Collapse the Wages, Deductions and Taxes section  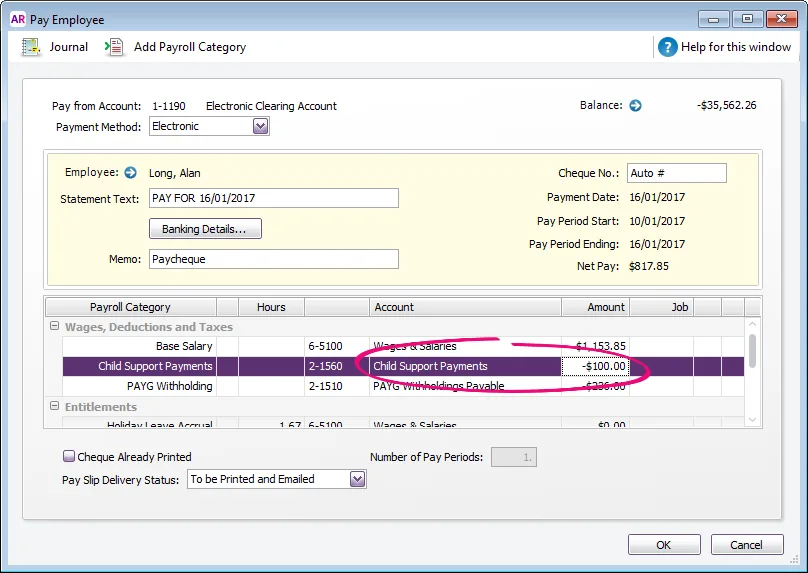54,326
